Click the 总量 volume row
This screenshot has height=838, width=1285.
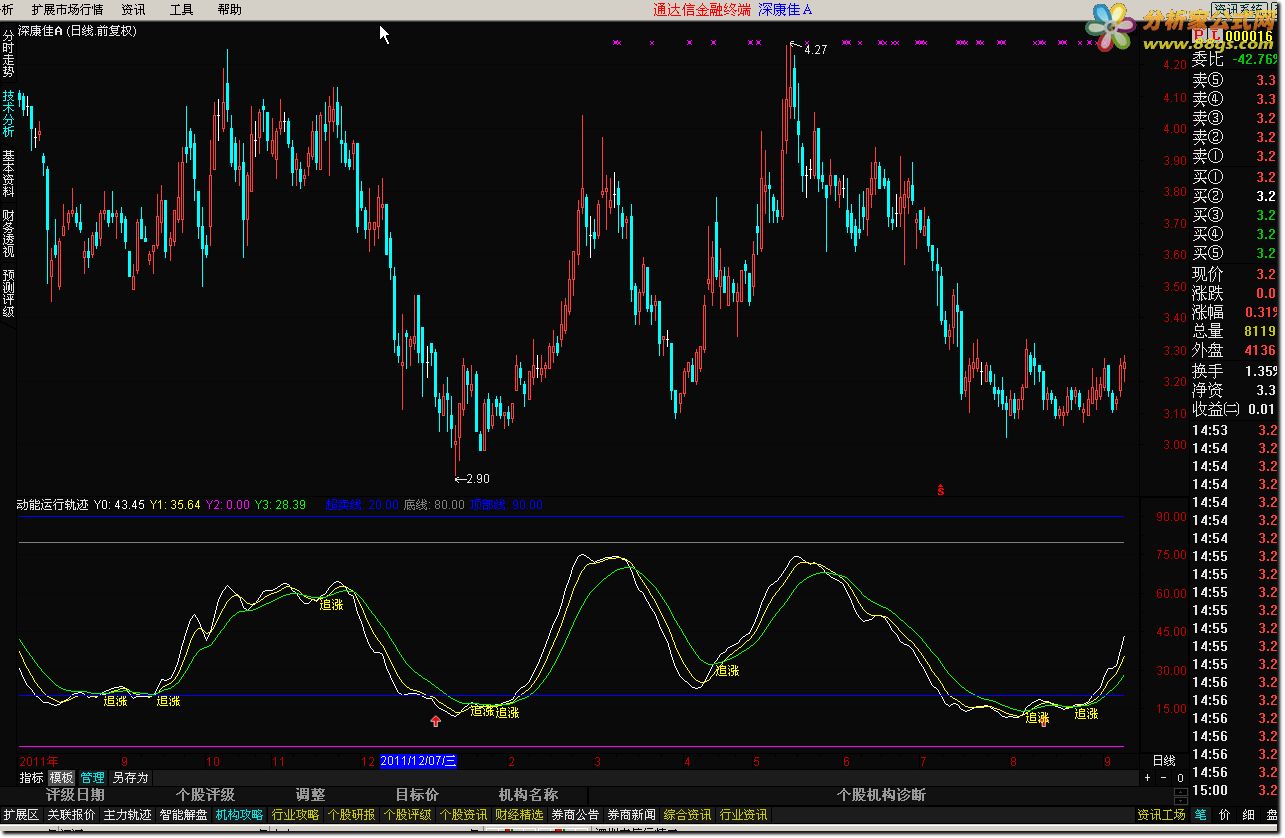(1234, 331)
